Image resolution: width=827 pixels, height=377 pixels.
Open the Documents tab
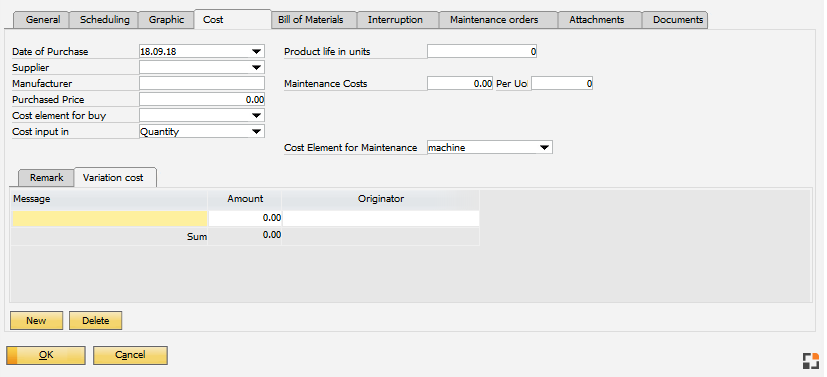[675, 20]
